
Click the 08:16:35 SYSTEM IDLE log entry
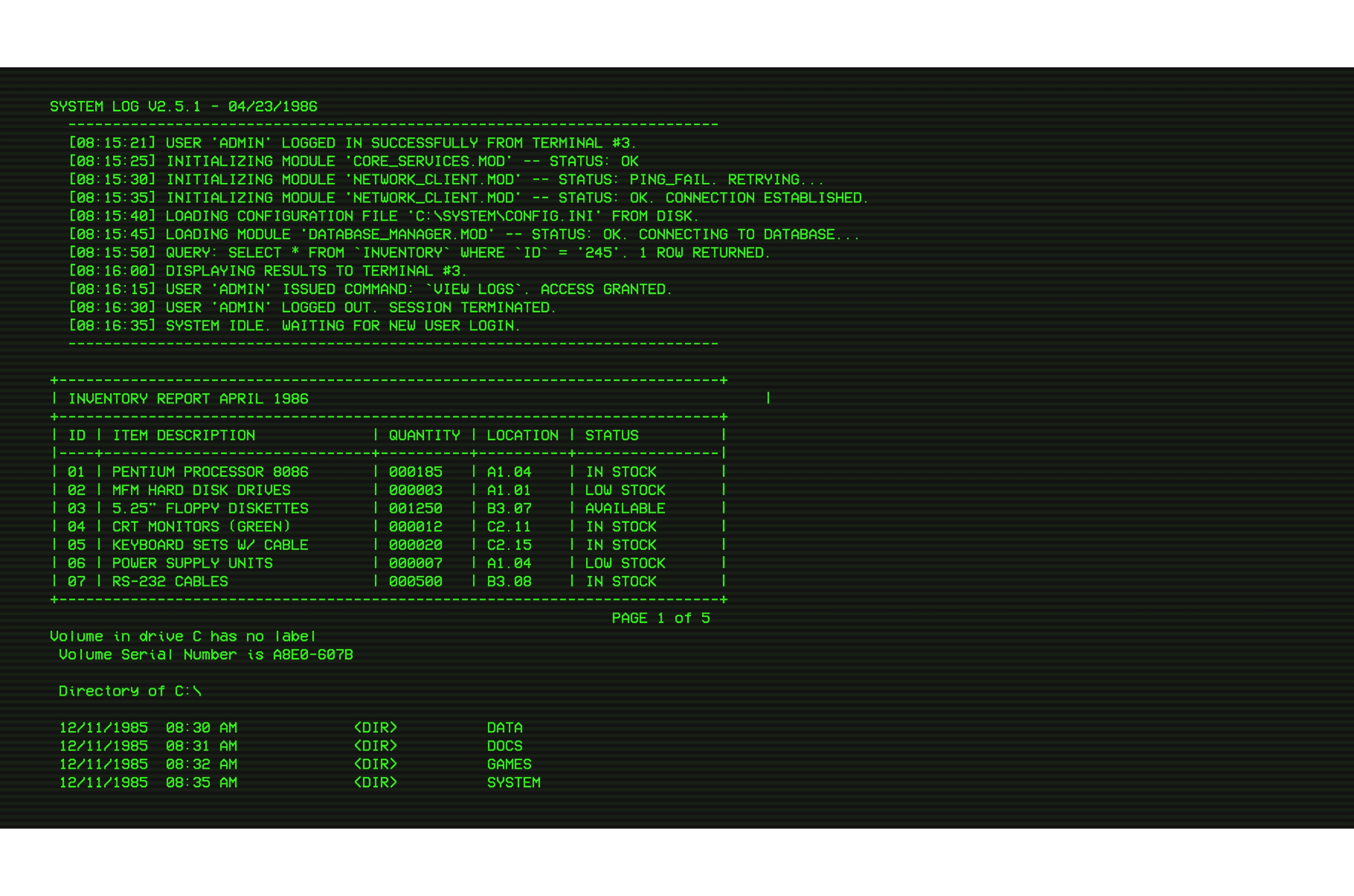pos(294,326)
